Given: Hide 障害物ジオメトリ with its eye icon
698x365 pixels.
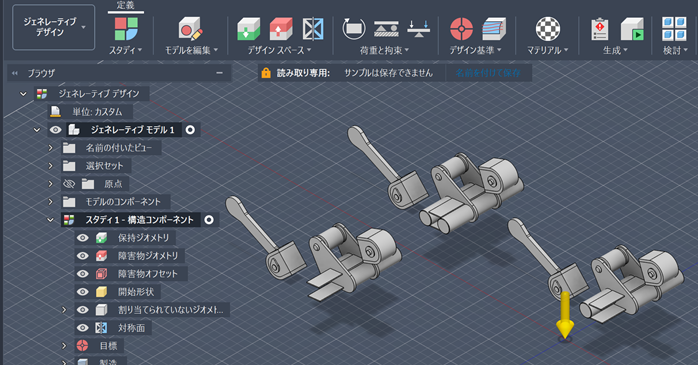Looking at the screenshot, I should coord(82,256).
